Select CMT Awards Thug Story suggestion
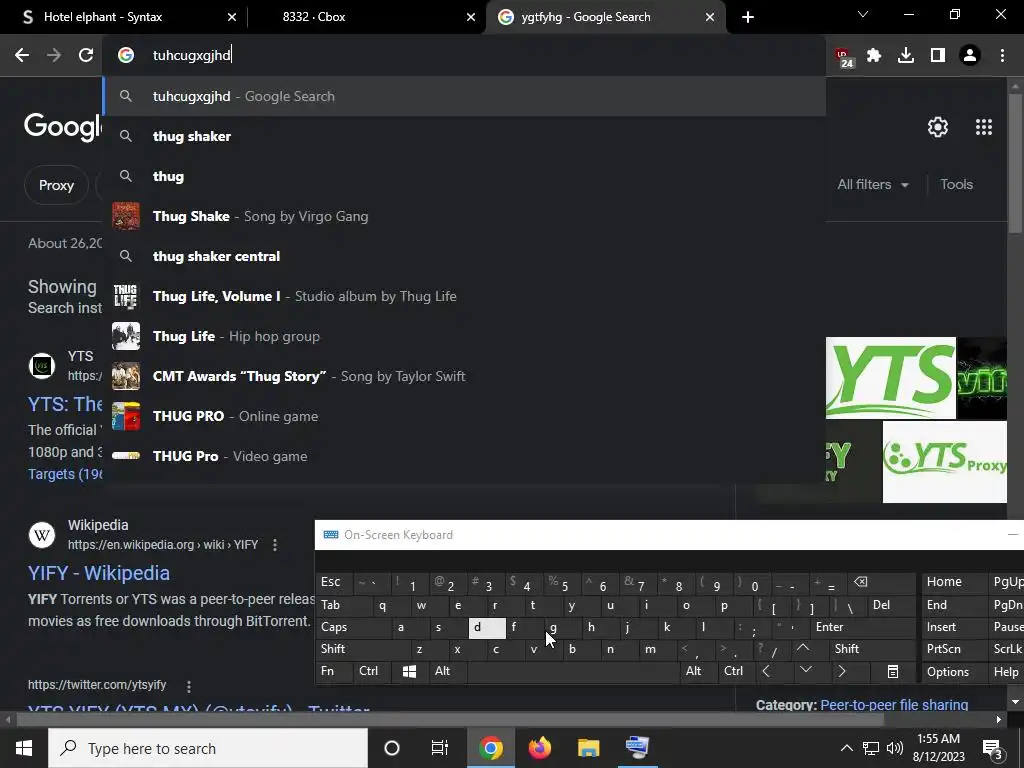The height and width of the screenshot is (768, 1024). (x=464, y=376)
